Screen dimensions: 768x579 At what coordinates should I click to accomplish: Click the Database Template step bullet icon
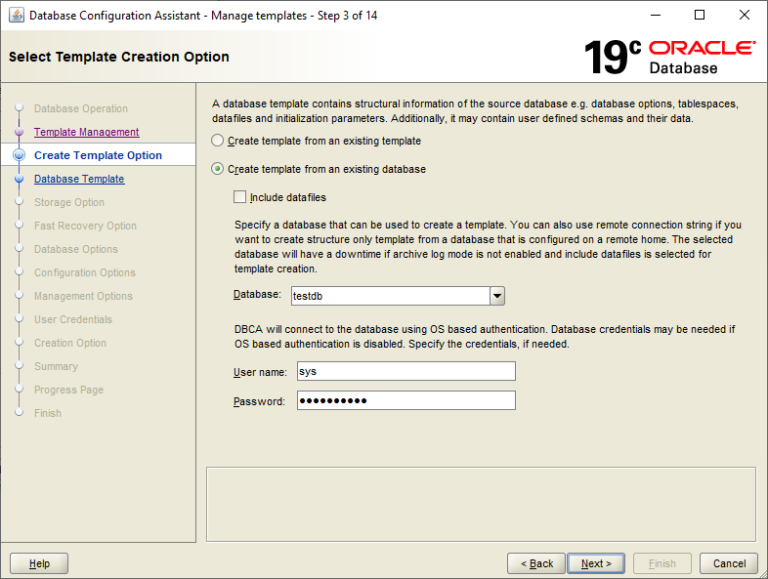point(19,179)
